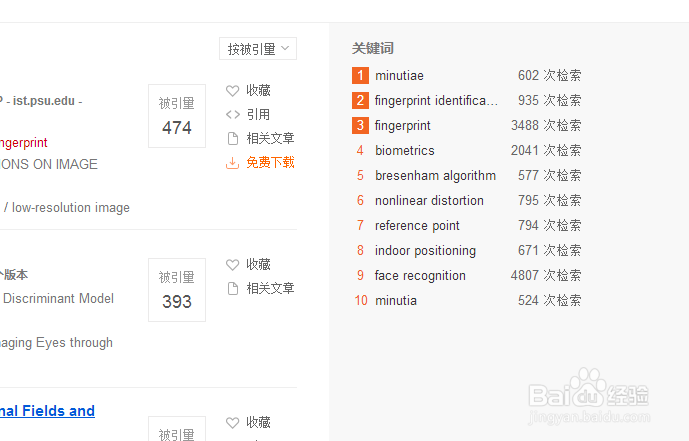Open the 按被引量 sort dropdown

click(x=258, y=49)
